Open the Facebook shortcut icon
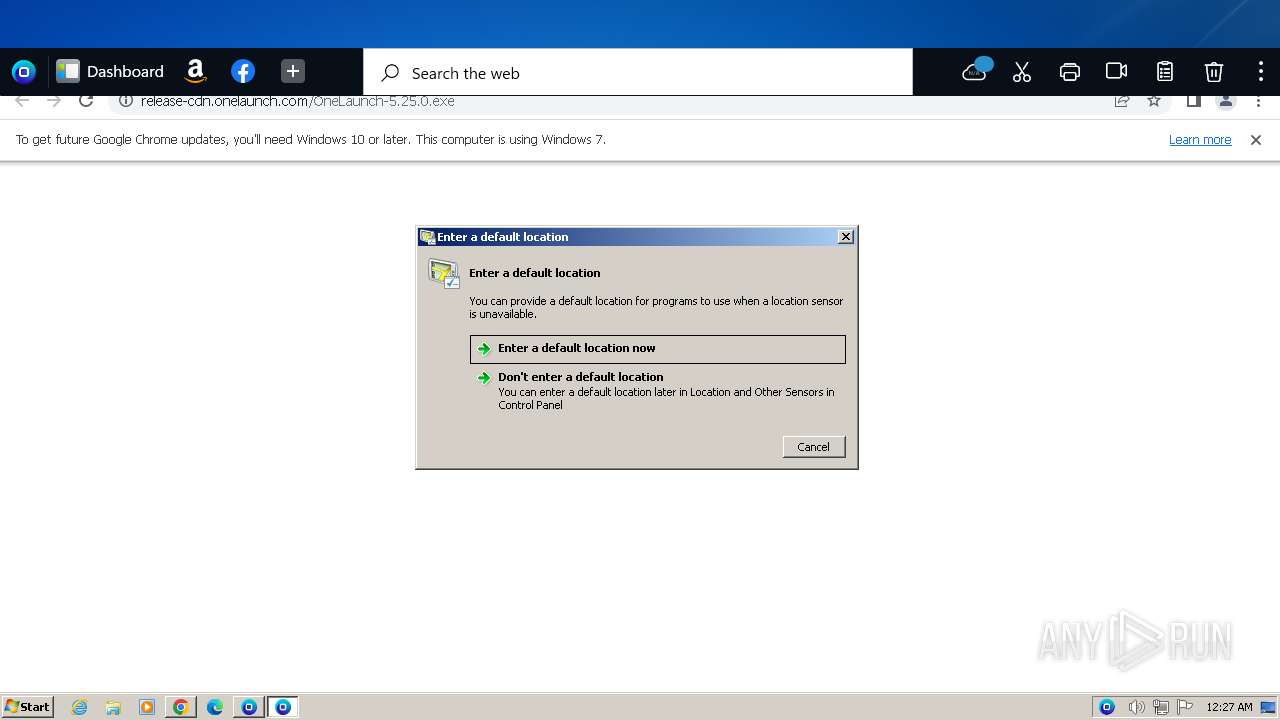The width and height of the screenshot is (1280, 720). pyautogui.click(x=243, y=71)
